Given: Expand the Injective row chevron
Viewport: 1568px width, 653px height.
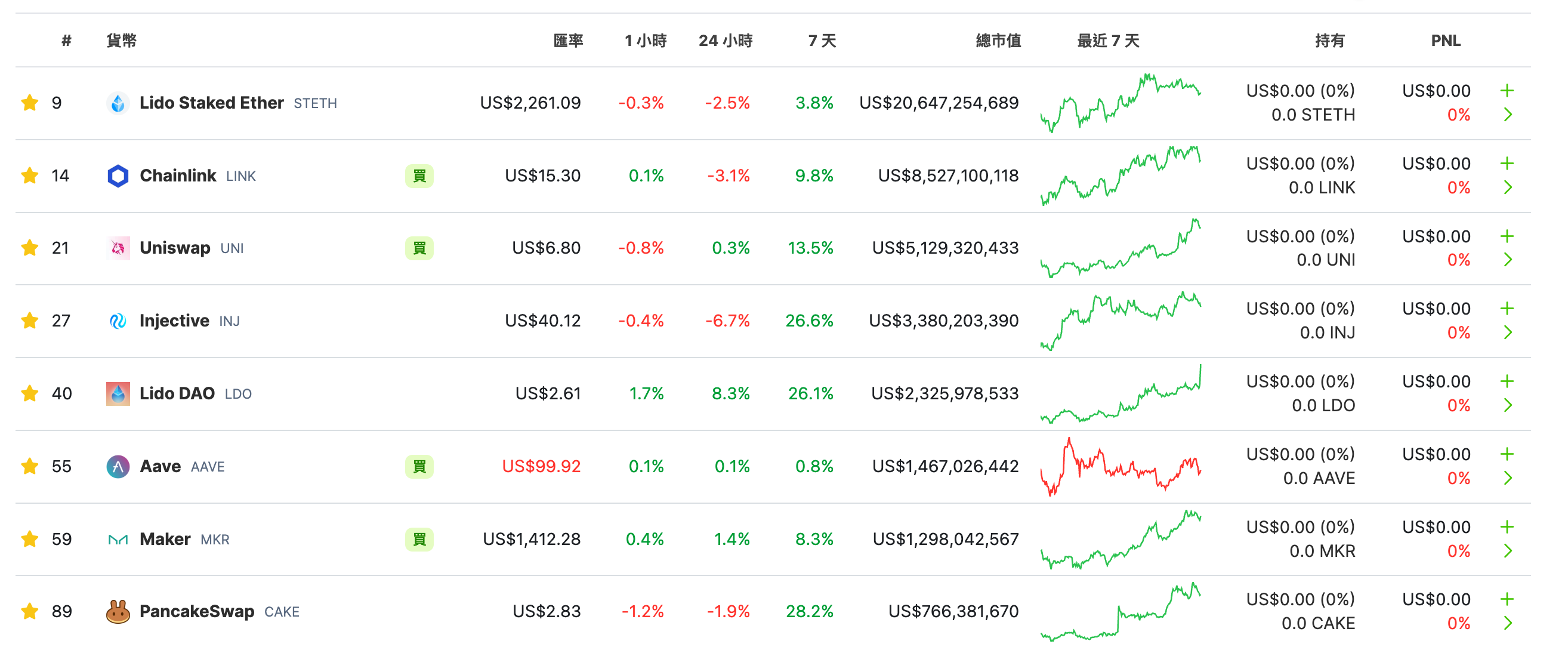Looking at the screenshot, I should pos(1507,332).
